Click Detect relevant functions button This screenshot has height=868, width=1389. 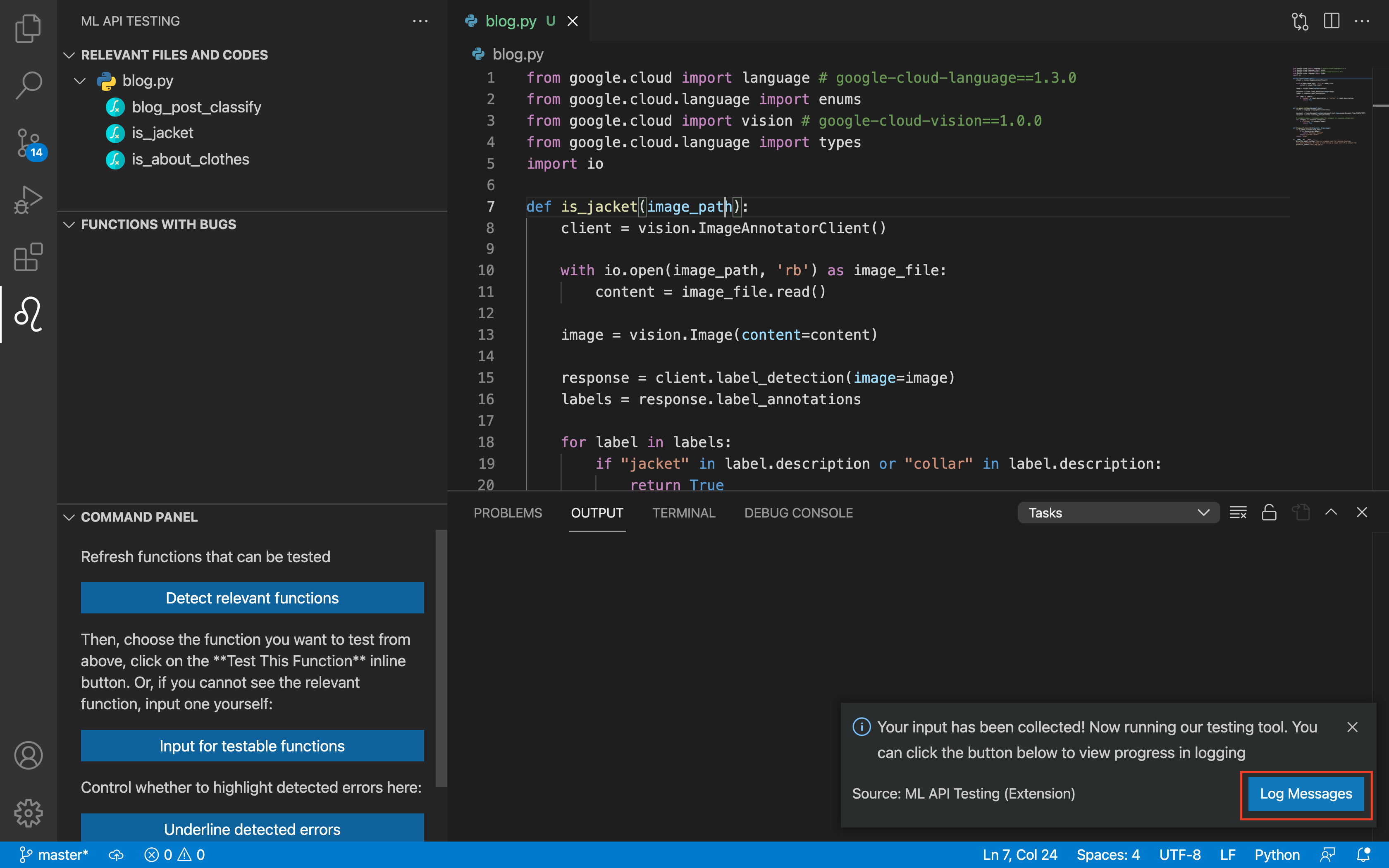tap(252, 598)
